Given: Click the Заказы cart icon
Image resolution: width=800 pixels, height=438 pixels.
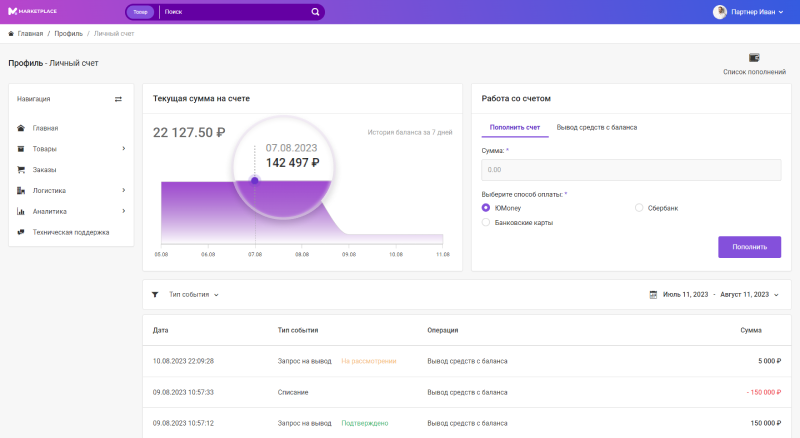Looking at the screenshot, I should click(21, 170).
